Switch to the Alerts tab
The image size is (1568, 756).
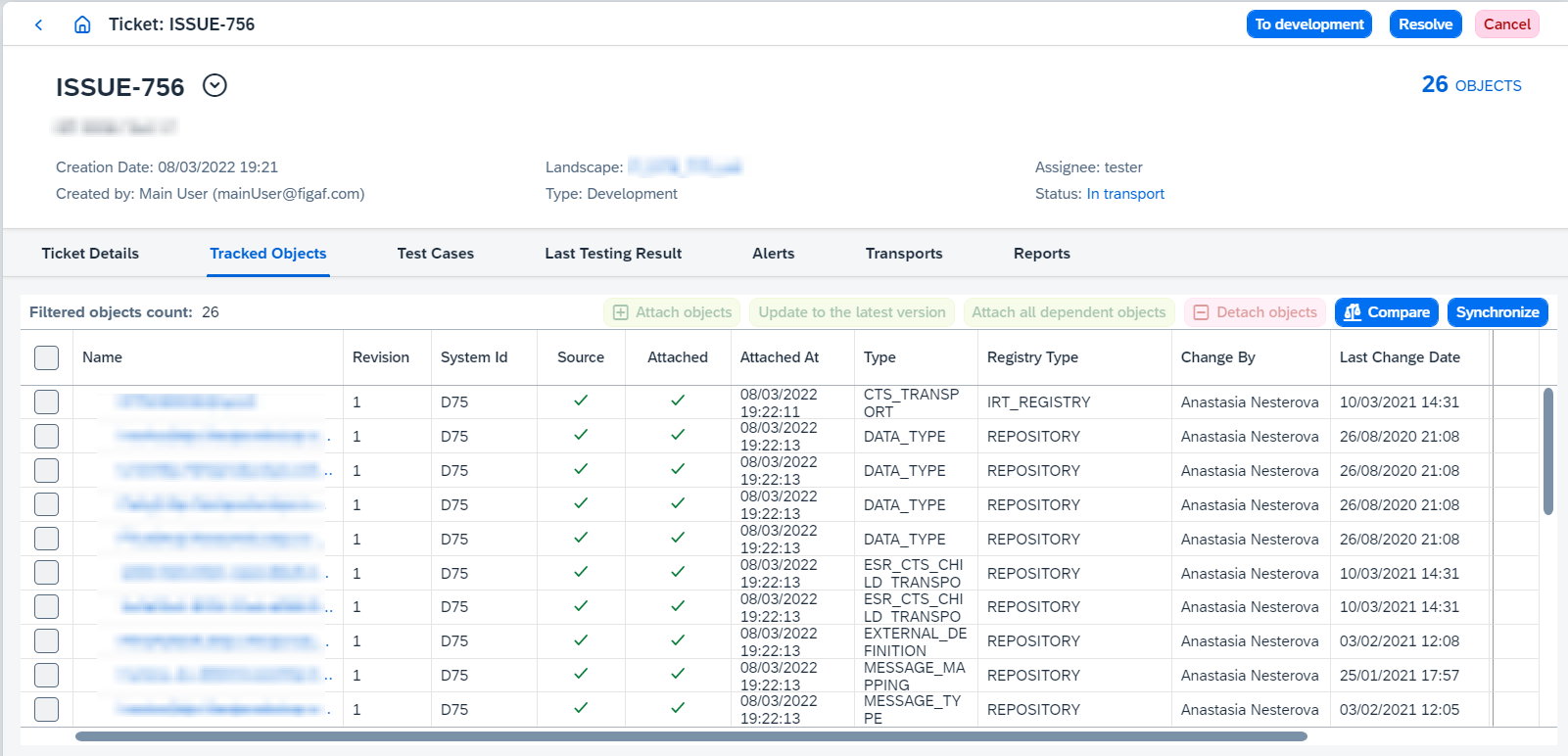point(774,254)
